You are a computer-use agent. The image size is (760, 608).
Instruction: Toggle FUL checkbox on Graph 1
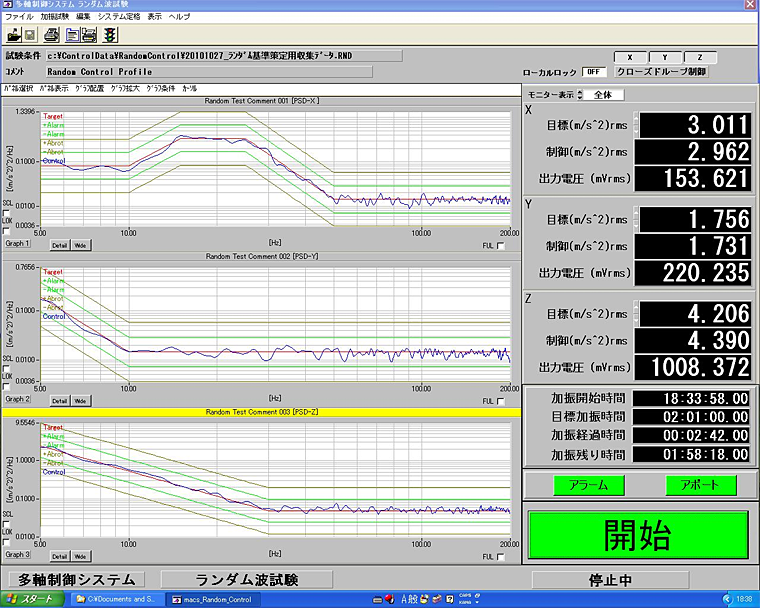coord(501,246)
